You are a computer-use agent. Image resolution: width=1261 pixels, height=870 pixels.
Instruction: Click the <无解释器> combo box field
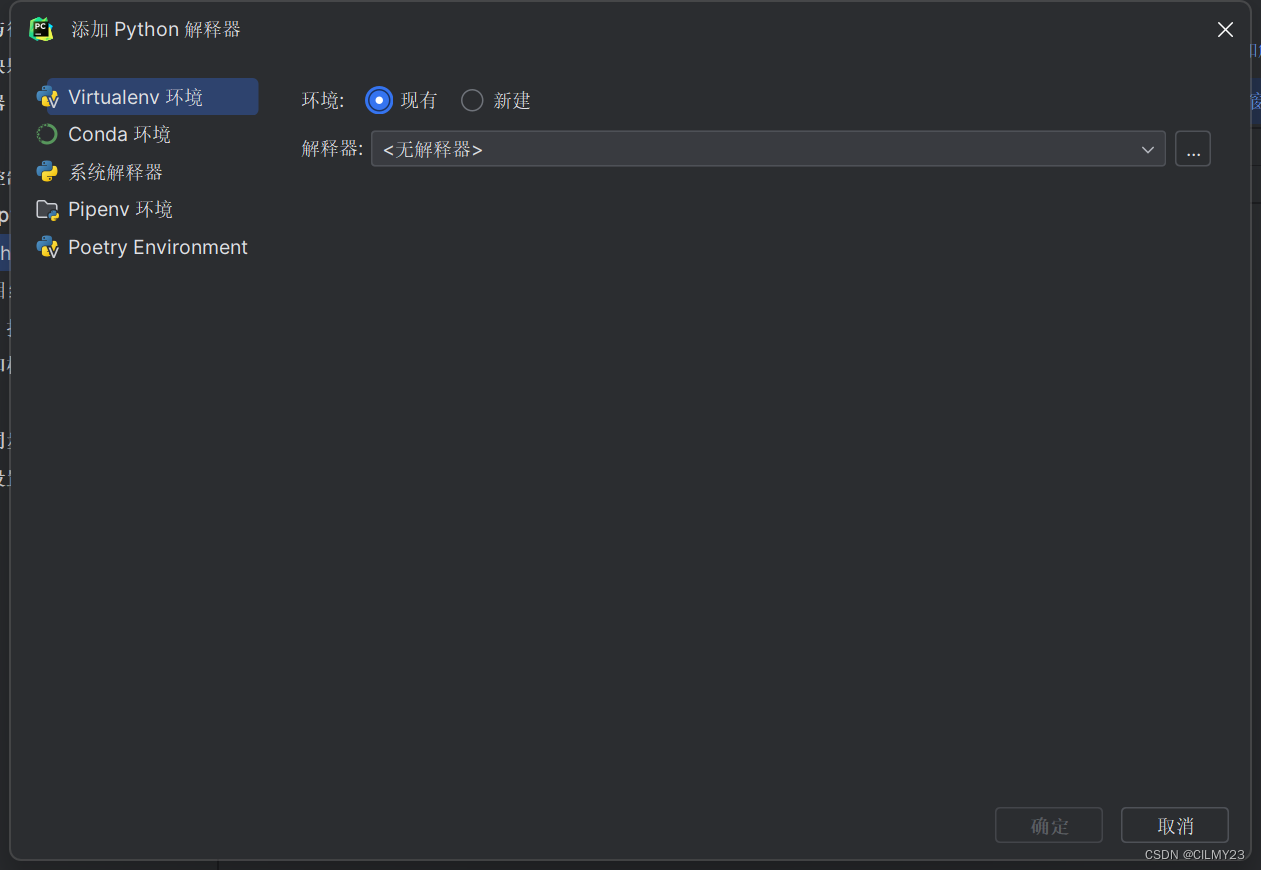click(768, 149)
